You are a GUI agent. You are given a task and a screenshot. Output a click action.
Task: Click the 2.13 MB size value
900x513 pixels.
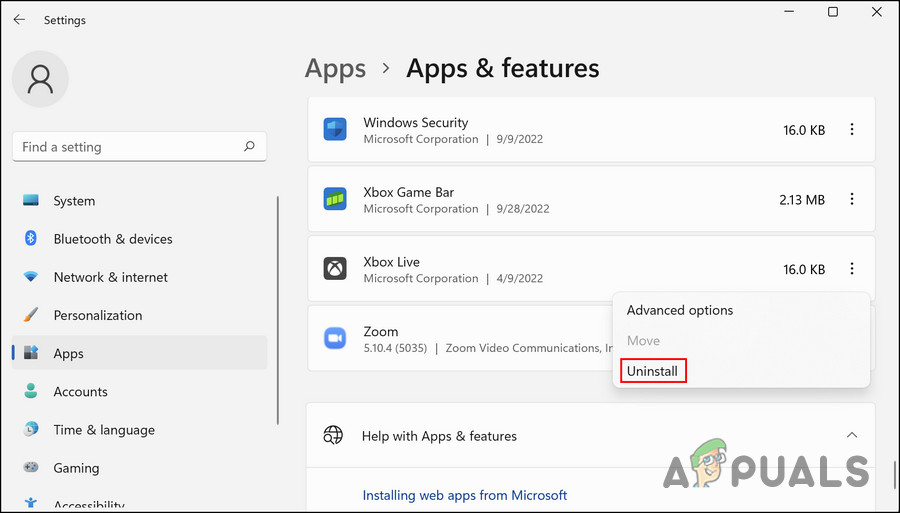click(x=802, y=200)
